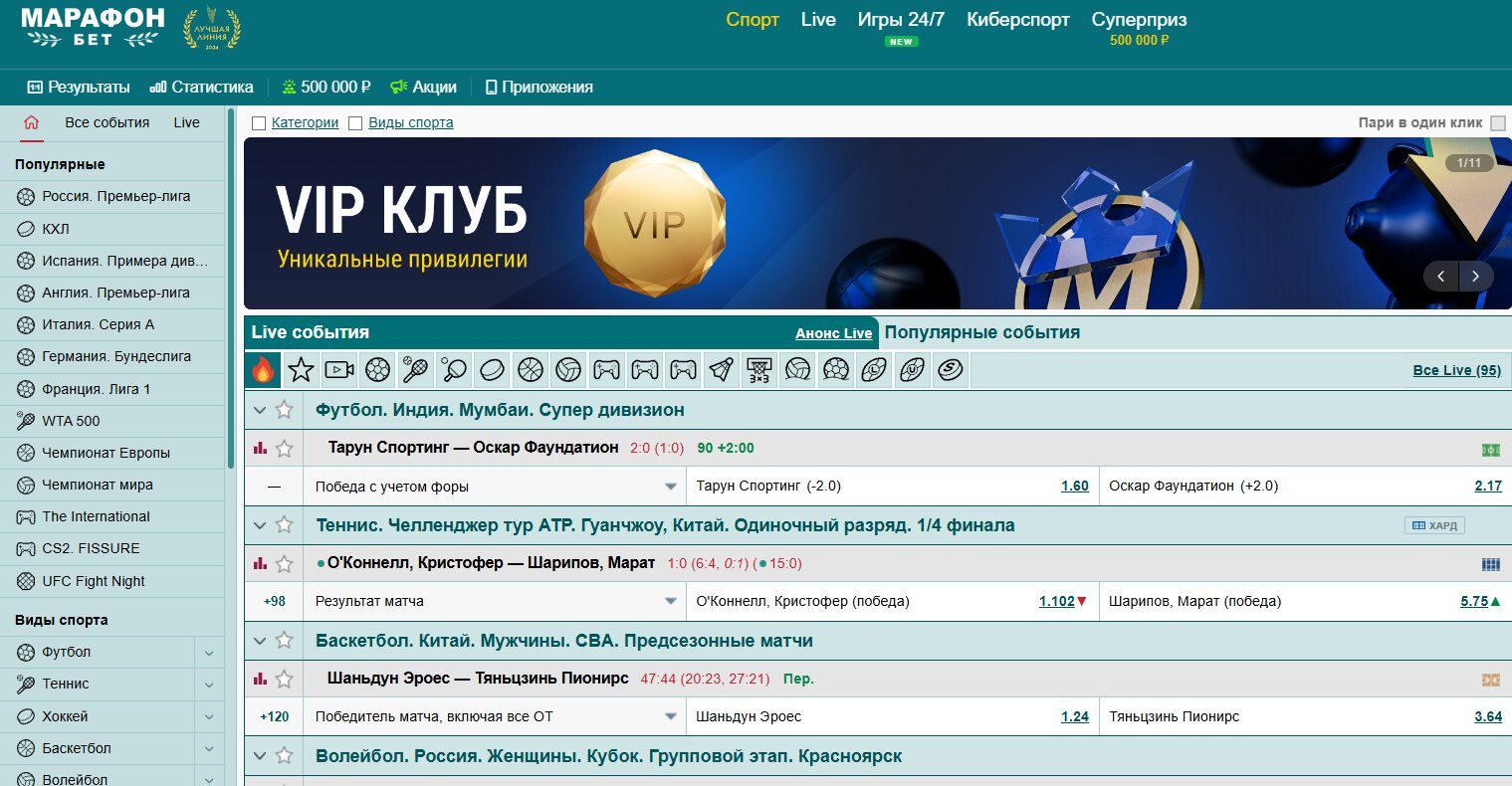Image resolution: width=1512 pixels, height=786 pixels.
Task: Filter live events by football icon
Action: [x=377, y=370]
